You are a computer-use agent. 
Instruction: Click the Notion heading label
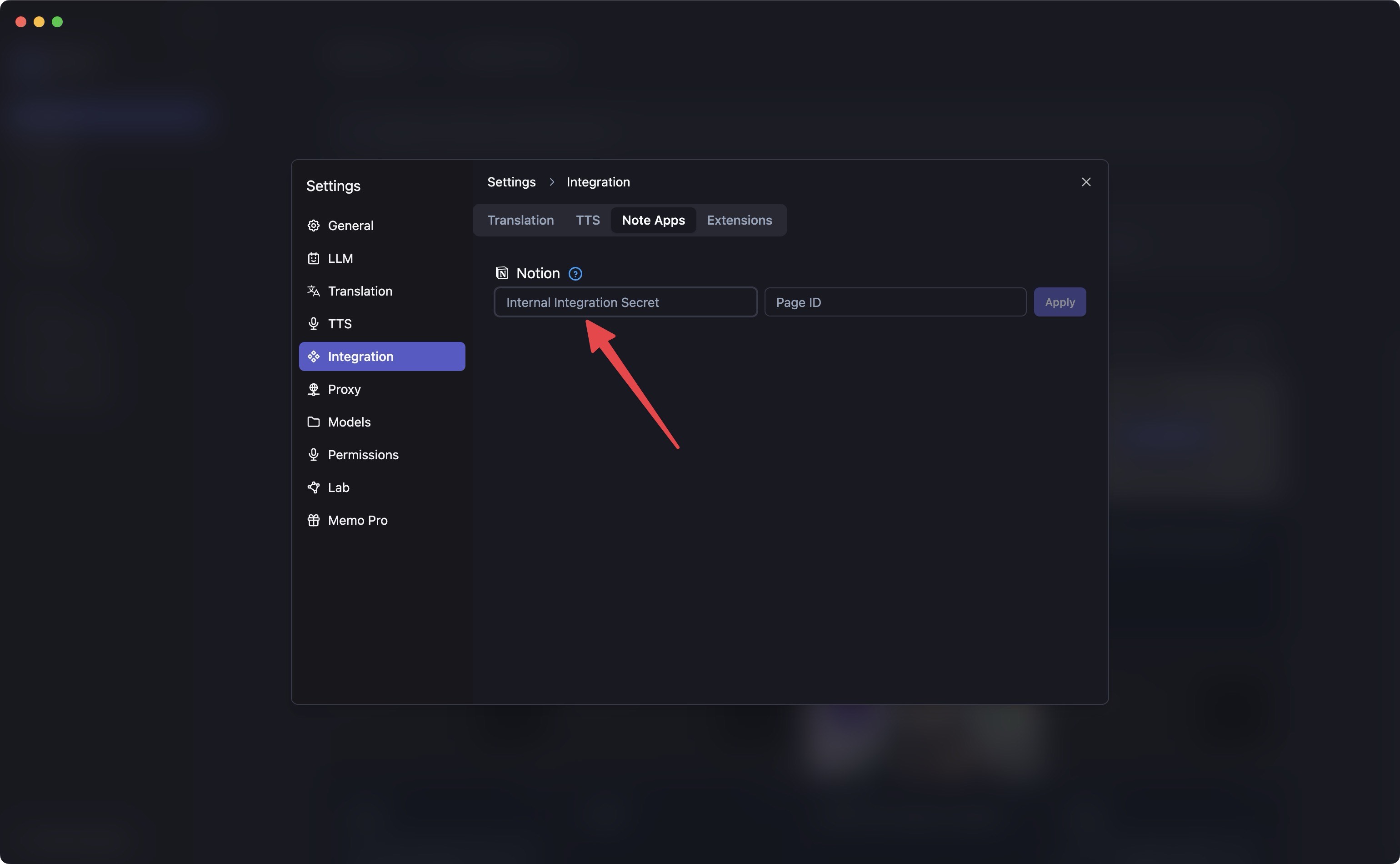pos(537,273)
